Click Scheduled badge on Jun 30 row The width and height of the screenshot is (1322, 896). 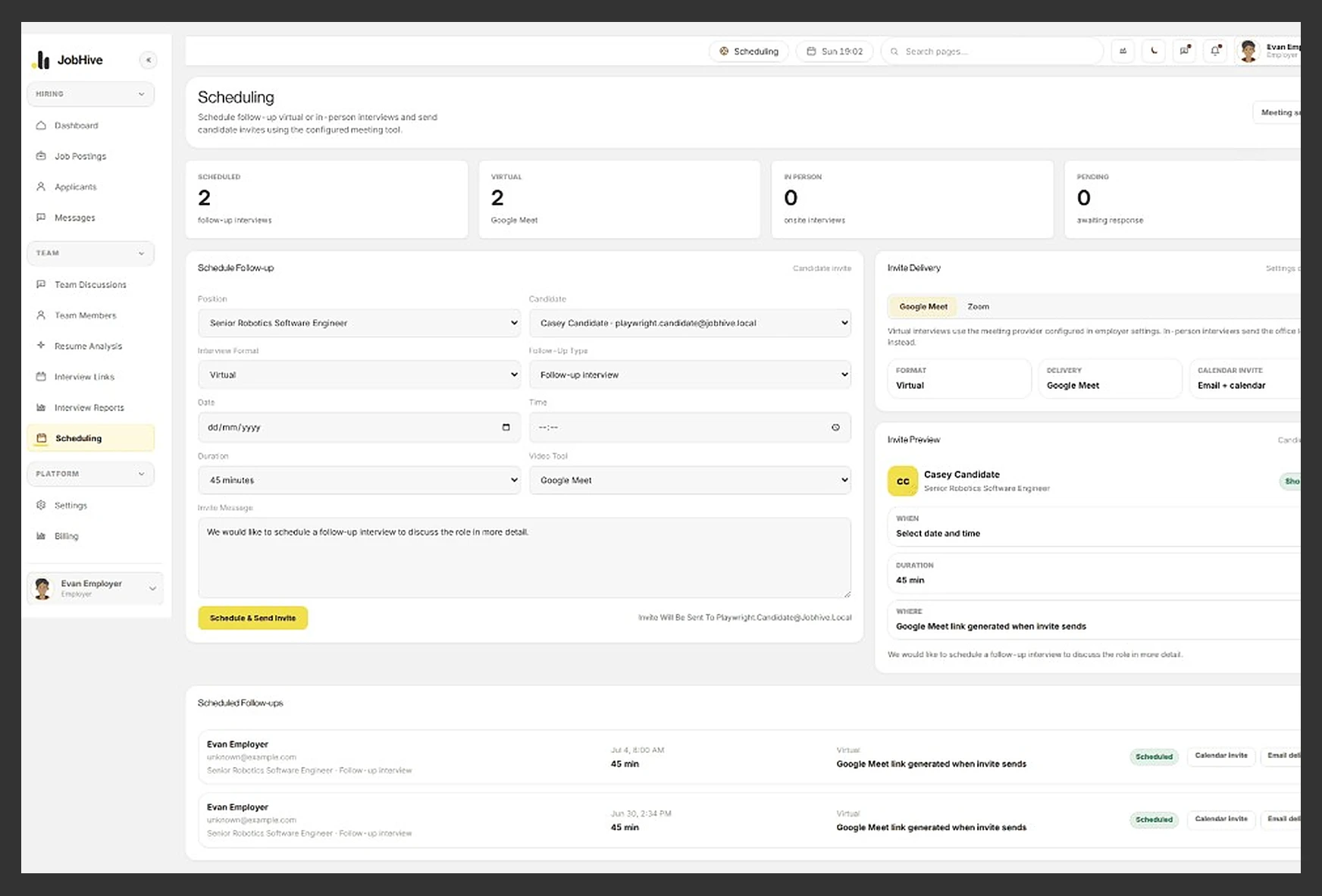tap(1154, 819)
